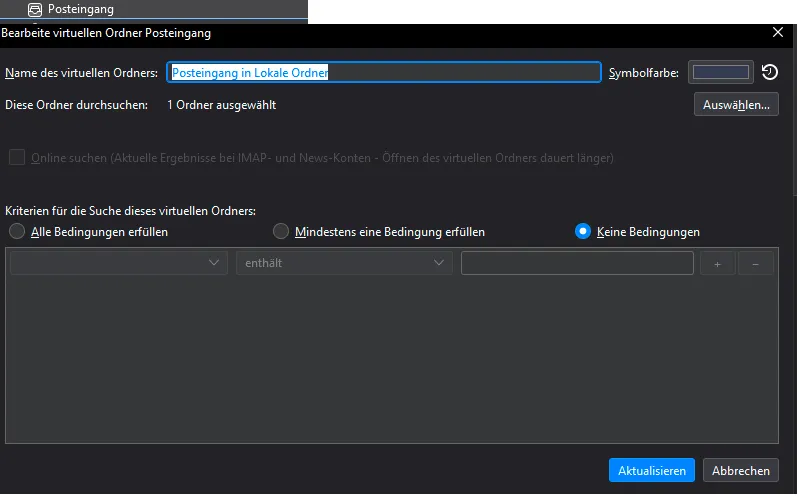Screen dimensions: 799x497
Task: Click the Posteingang inbox tray icon
Action: coord(35,9)
